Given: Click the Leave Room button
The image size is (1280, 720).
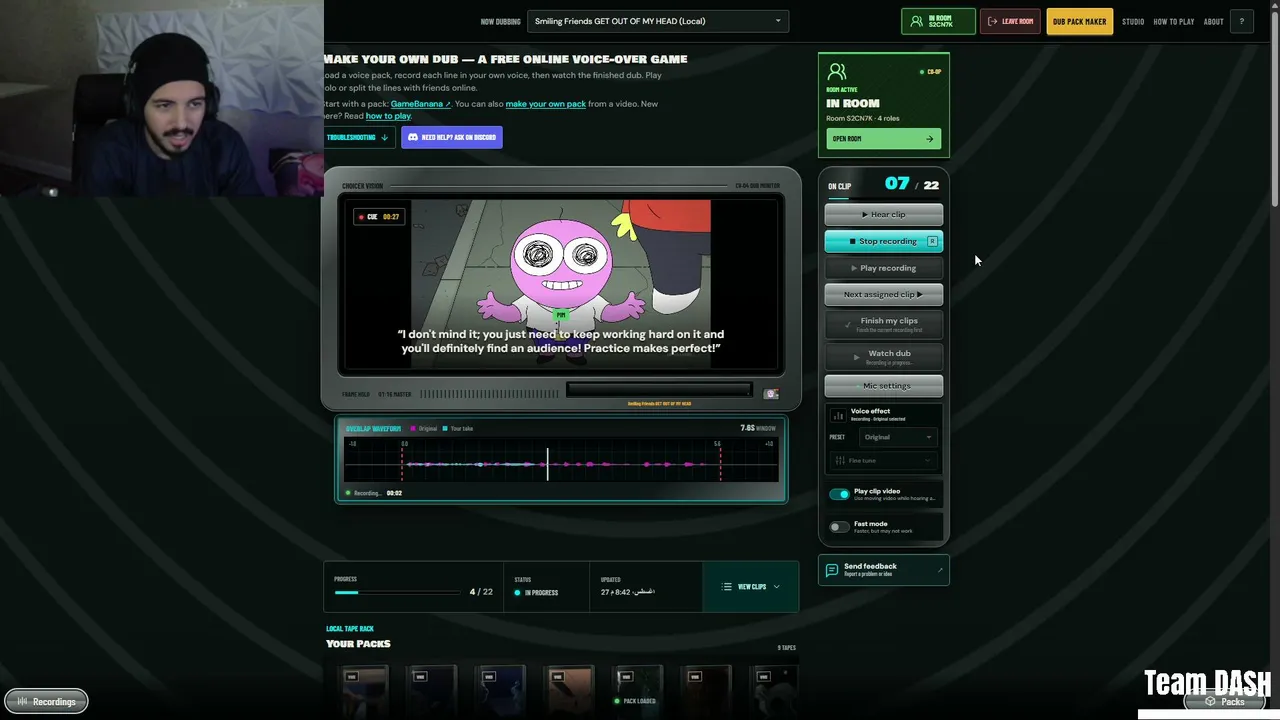Looking at the screenshot, I should [1010, 21].
